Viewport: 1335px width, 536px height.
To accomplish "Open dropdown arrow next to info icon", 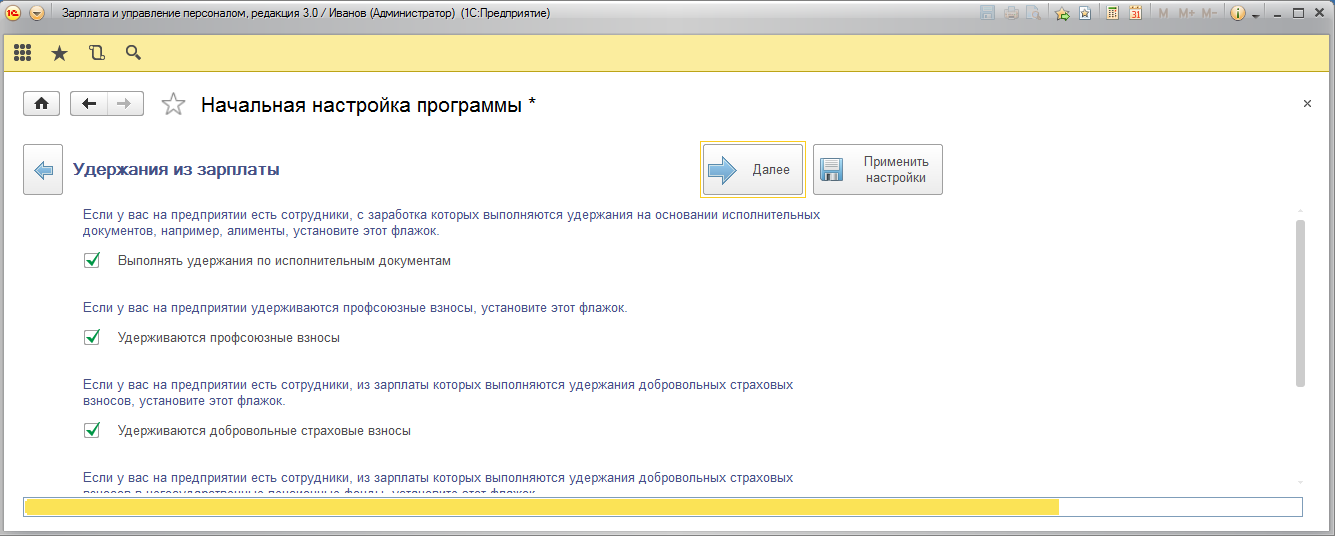I will [x=1254, y=14].
